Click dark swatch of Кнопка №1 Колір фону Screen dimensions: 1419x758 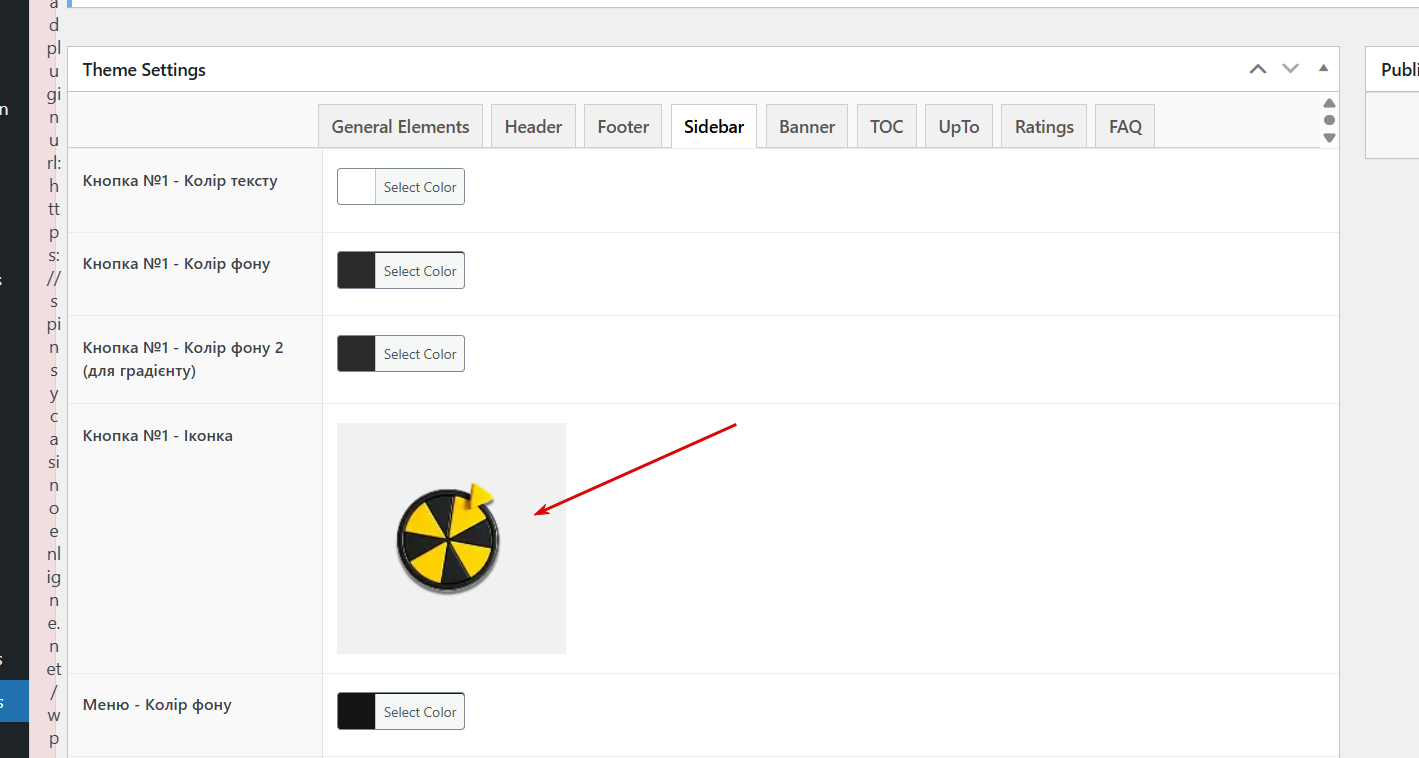356,271
